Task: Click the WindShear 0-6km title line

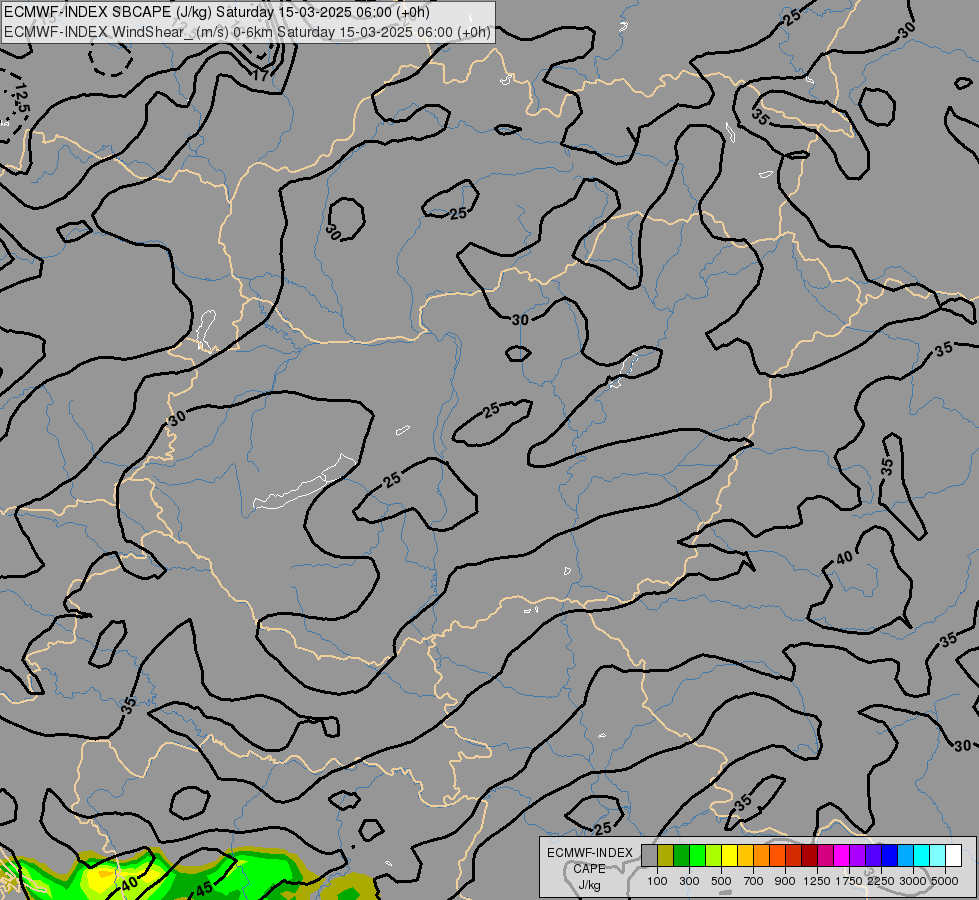Action: 248,32
